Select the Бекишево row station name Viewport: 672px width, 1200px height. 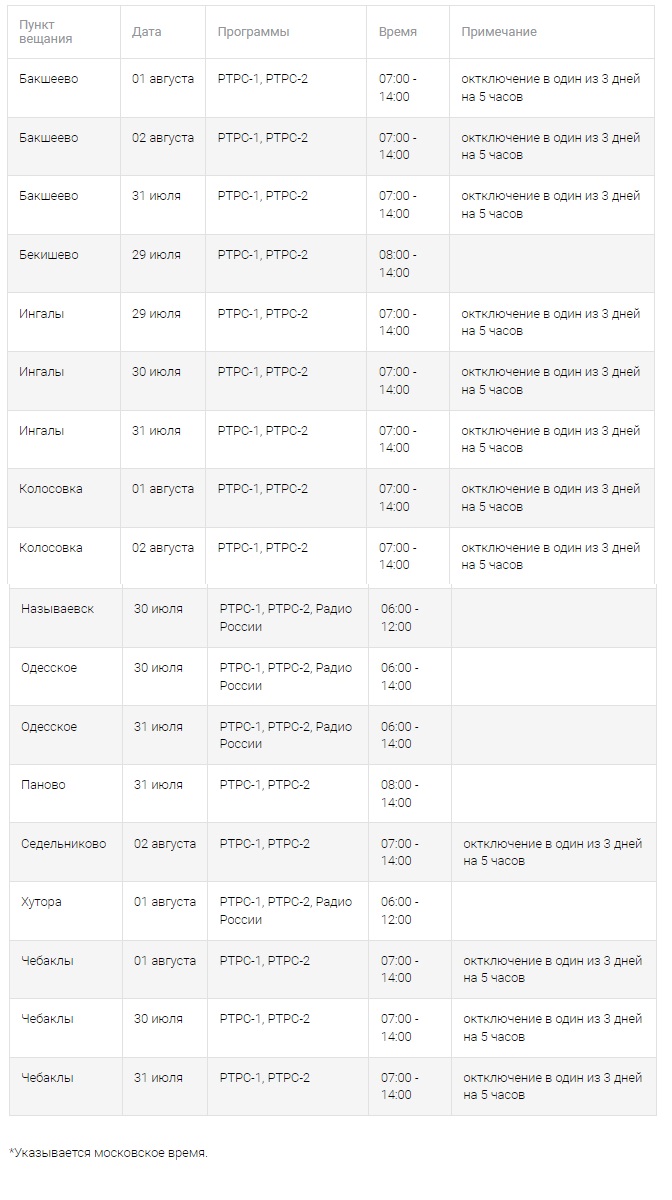[x=48, y=255]
